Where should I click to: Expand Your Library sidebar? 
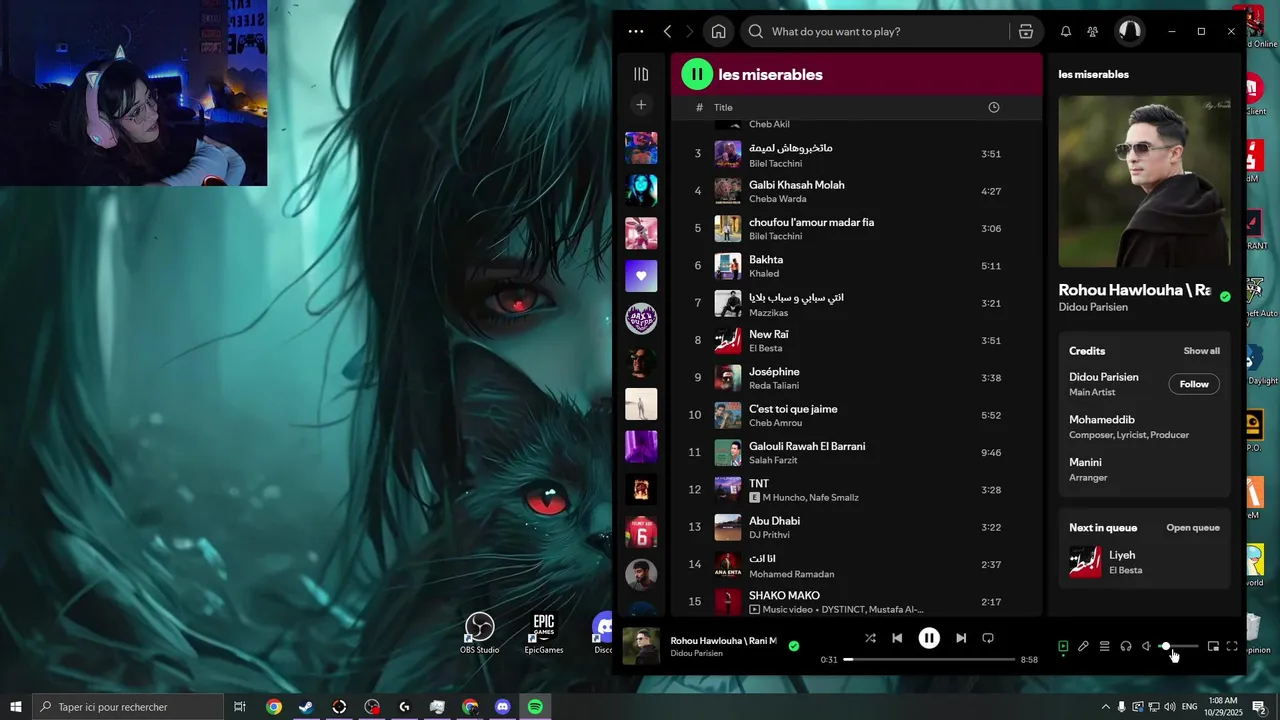(x=641, y=74)
